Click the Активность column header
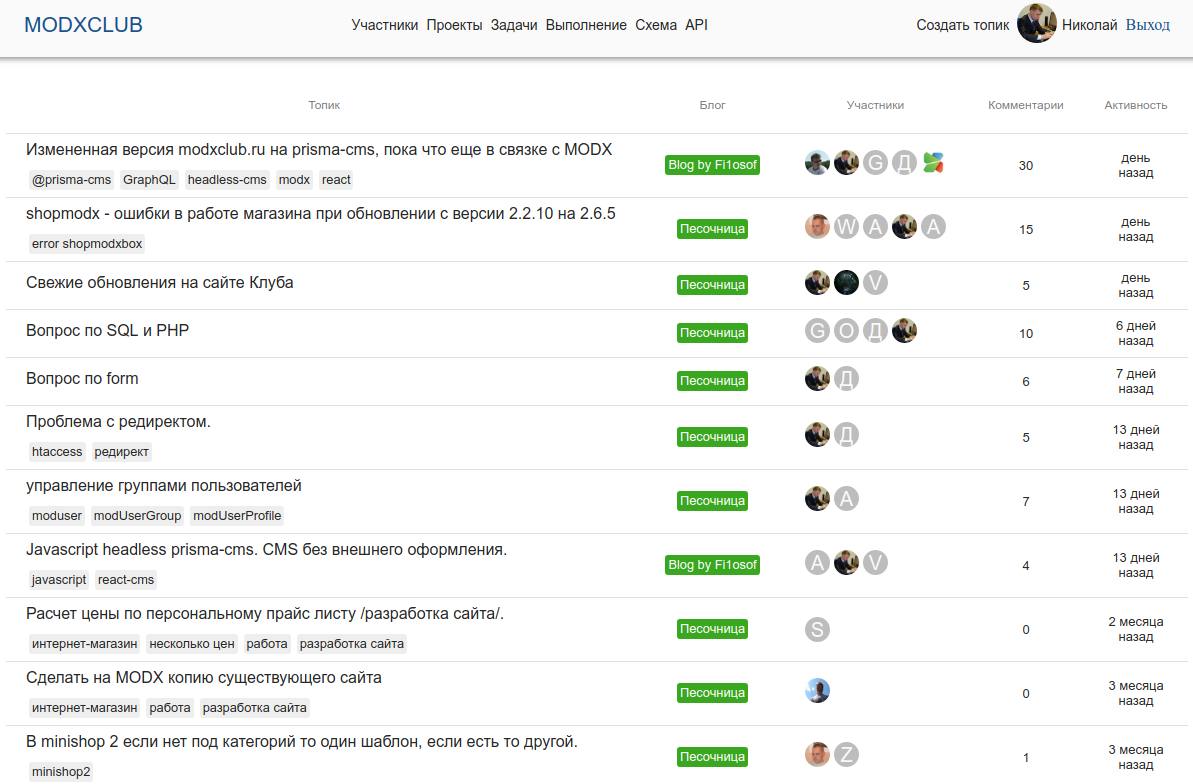 1135,105
